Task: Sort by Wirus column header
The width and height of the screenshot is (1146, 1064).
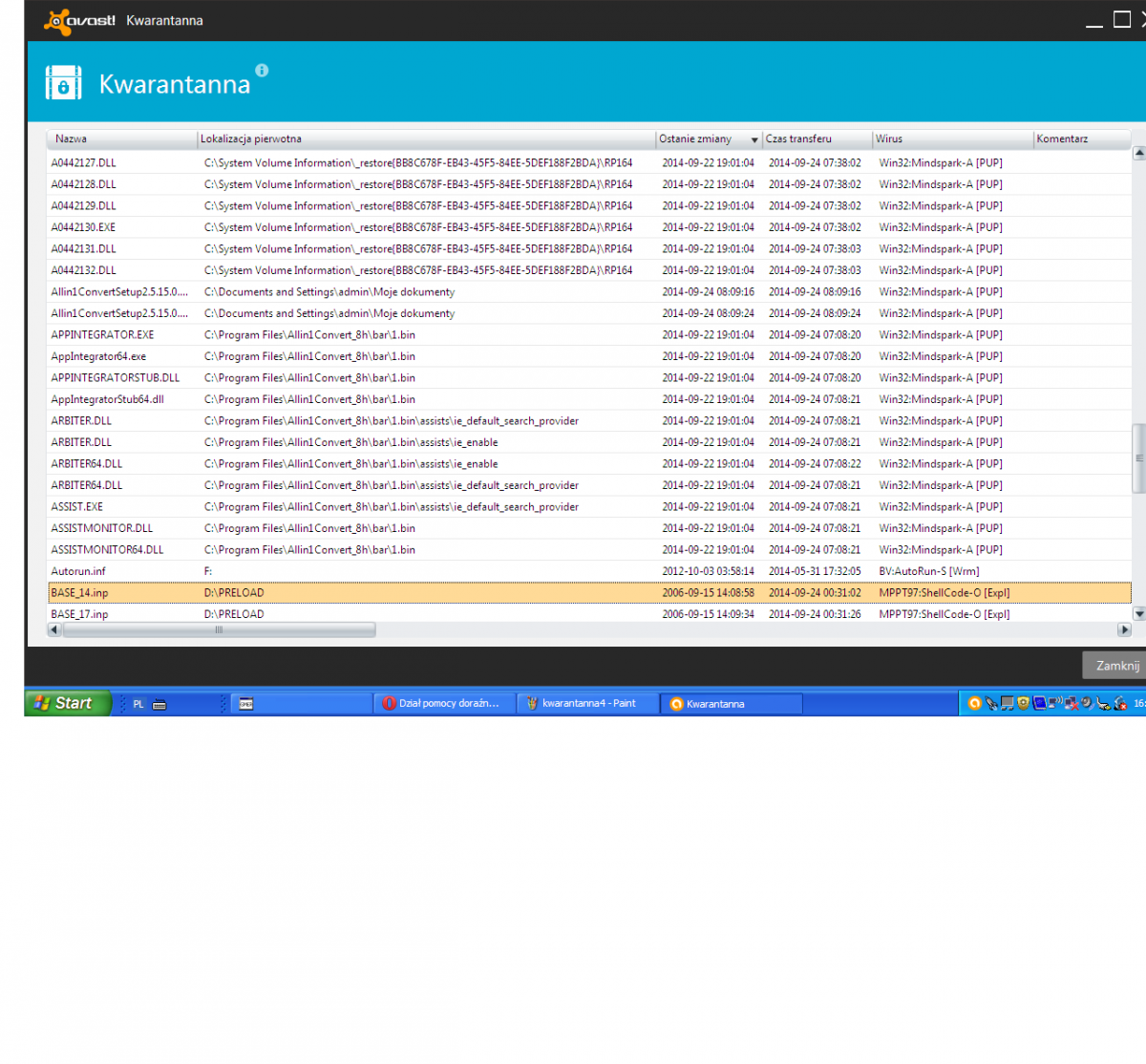Action: [x=953, y=139]
